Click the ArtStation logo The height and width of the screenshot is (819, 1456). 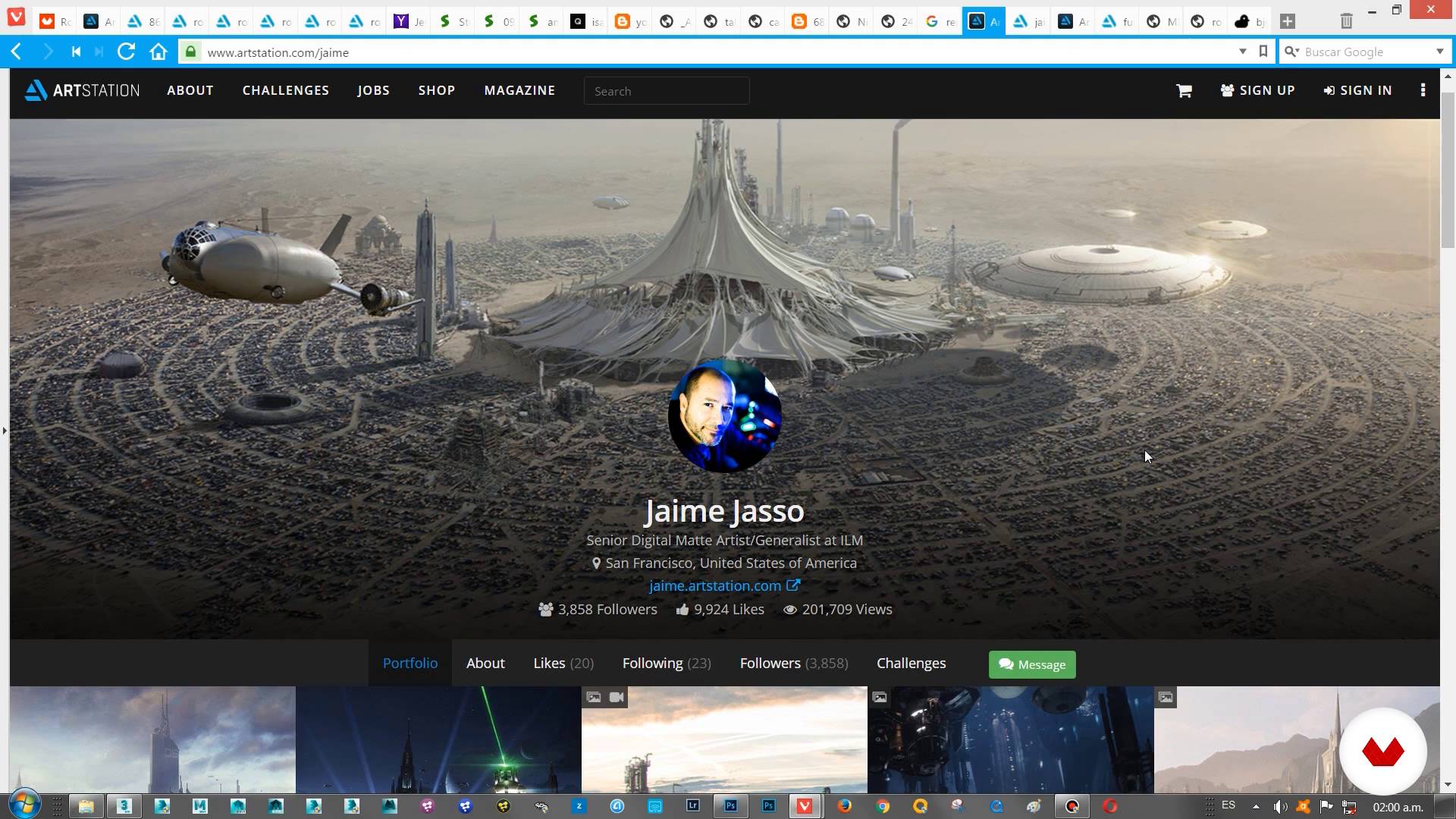pos(82,90)
